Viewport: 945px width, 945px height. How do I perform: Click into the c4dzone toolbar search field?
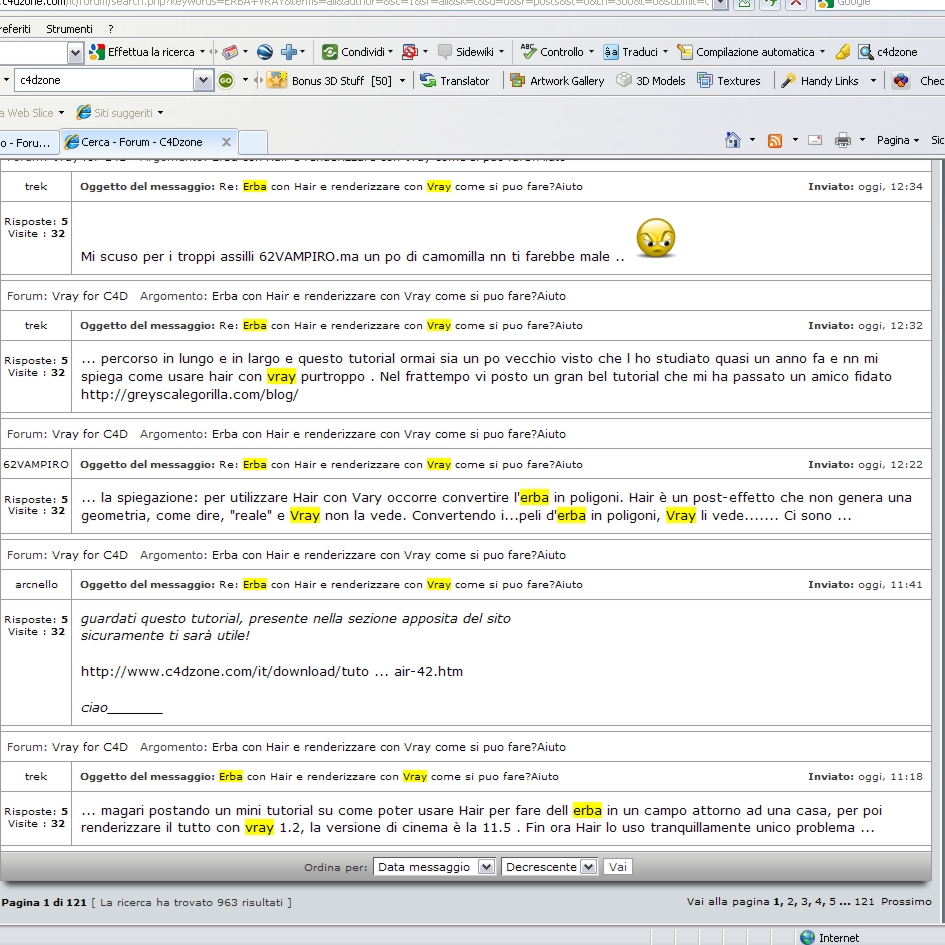click(x=104, y=80)
